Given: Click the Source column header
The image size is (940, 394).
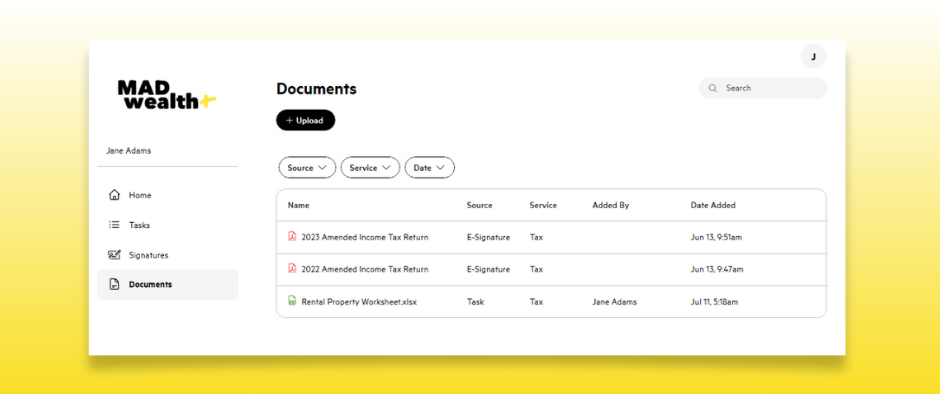Looking at the screenshot, I should click(x=480, y=205).
